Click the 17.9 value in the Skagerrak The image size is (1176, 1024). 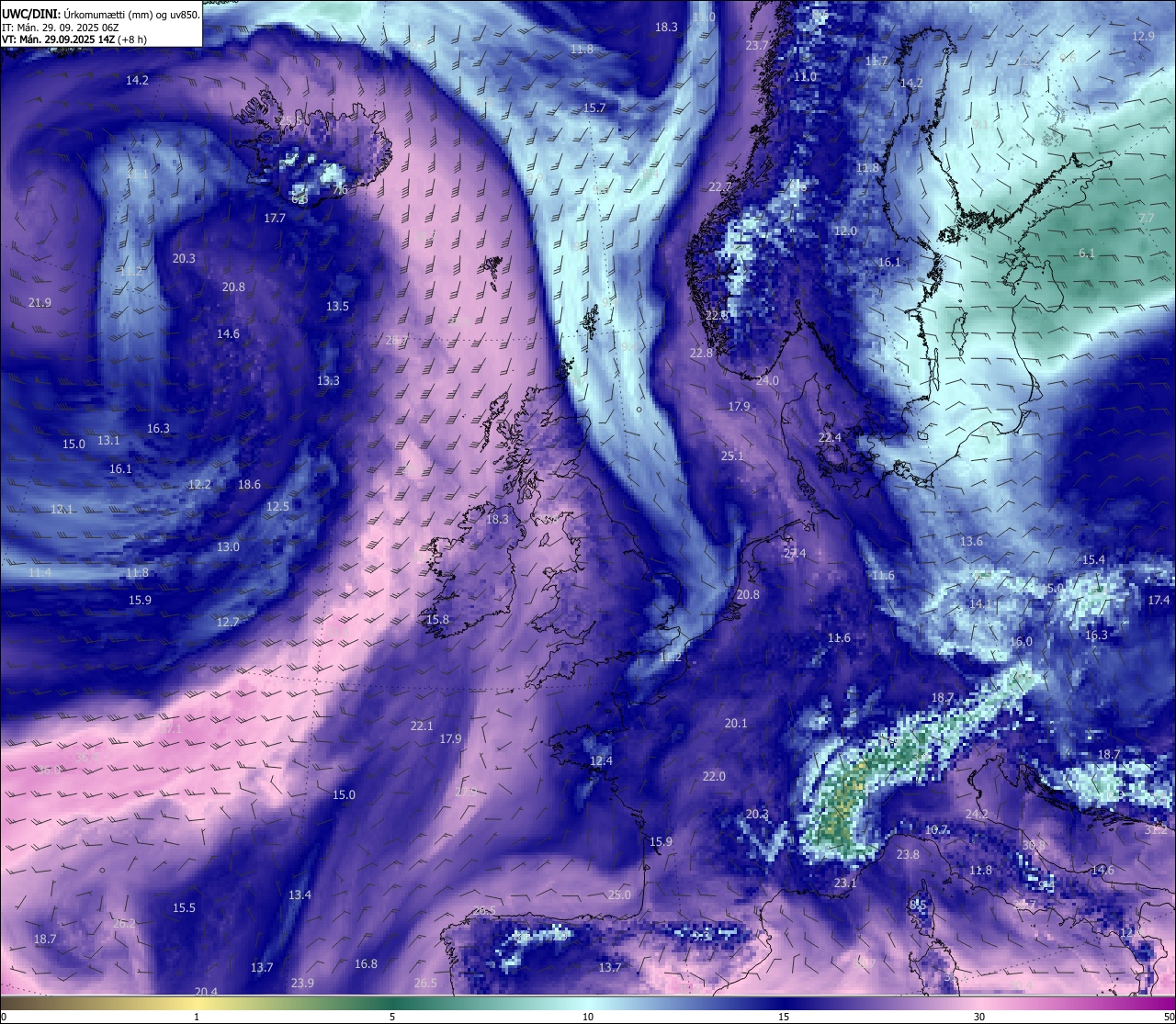(739, 407)
